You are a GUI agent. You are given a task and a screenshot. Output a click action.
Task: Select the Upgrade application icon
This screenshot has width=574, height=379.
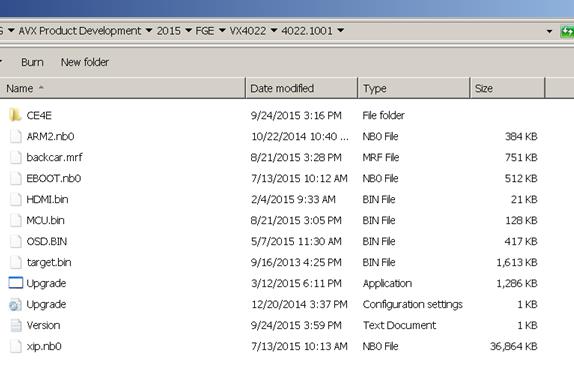coord(15,283)
